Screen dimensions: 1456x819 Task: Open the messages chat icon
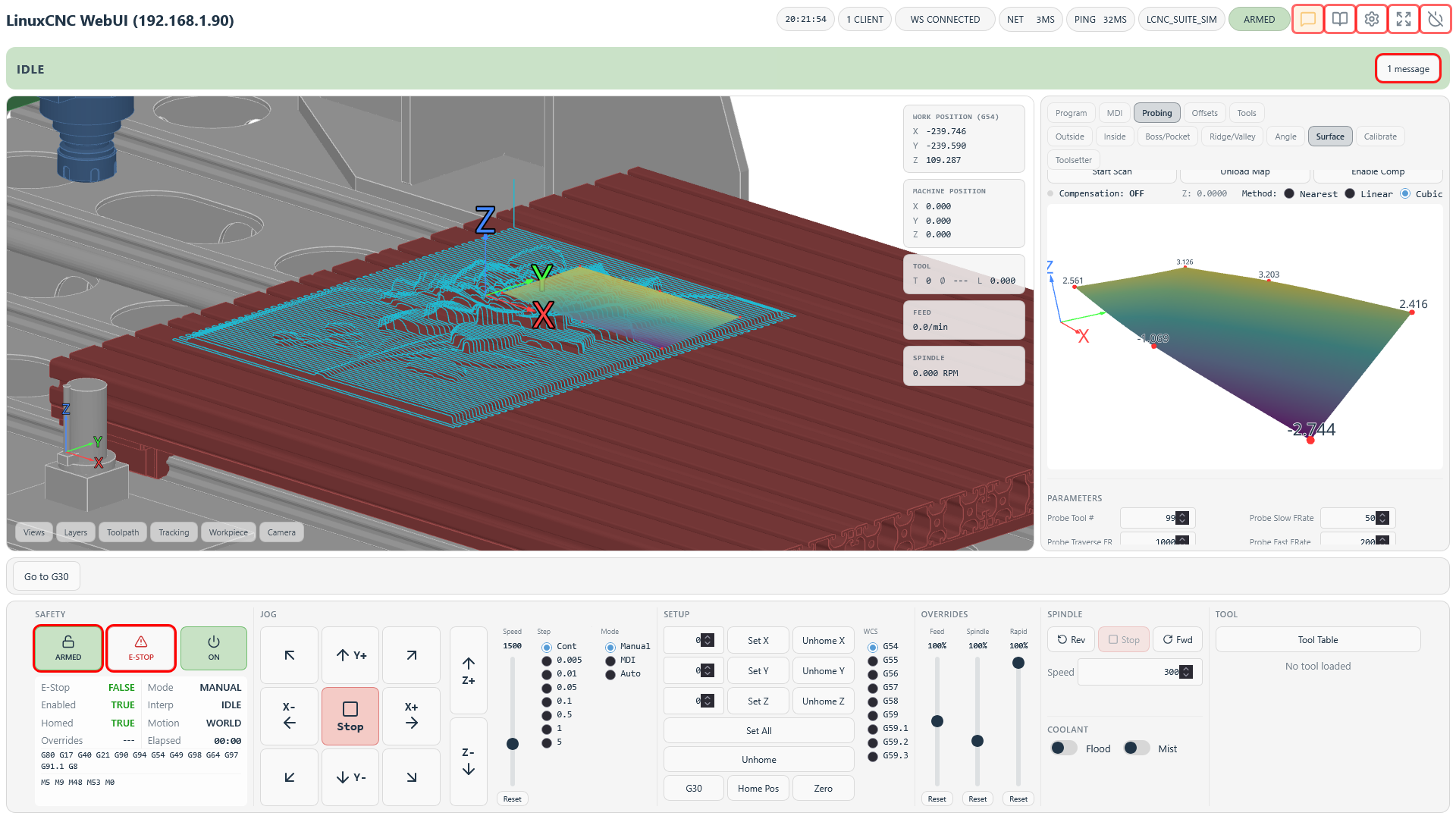1307,19
